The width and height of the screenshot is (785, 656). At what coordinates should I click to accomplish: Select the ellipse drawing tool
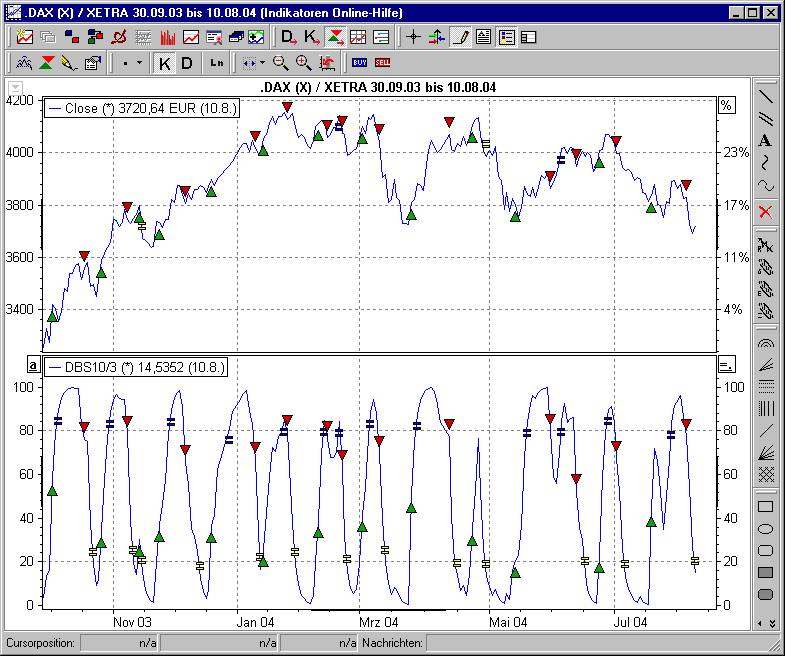coord(766,529)
